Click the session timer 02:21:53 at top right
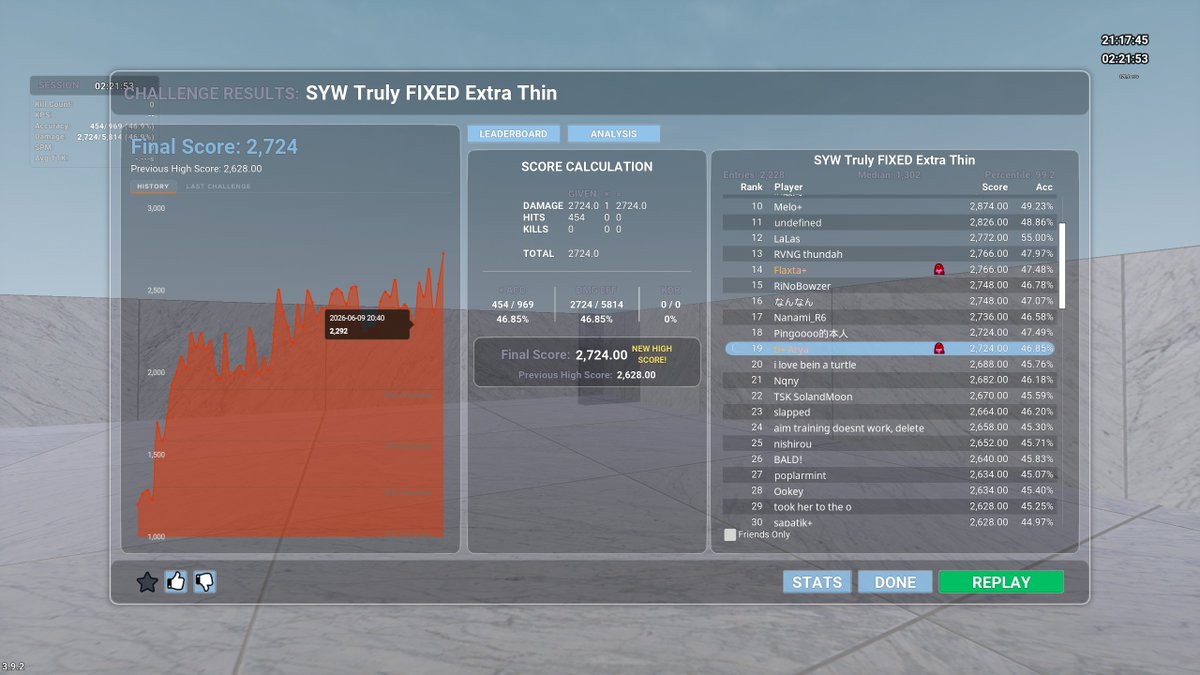Image resolution: width=1200 pixels, height=675 pixels. pos(1124,59)
